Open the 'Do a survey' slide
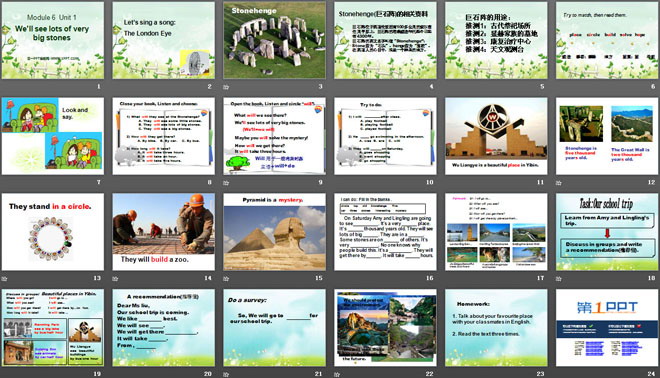 (x=274, y=327)
